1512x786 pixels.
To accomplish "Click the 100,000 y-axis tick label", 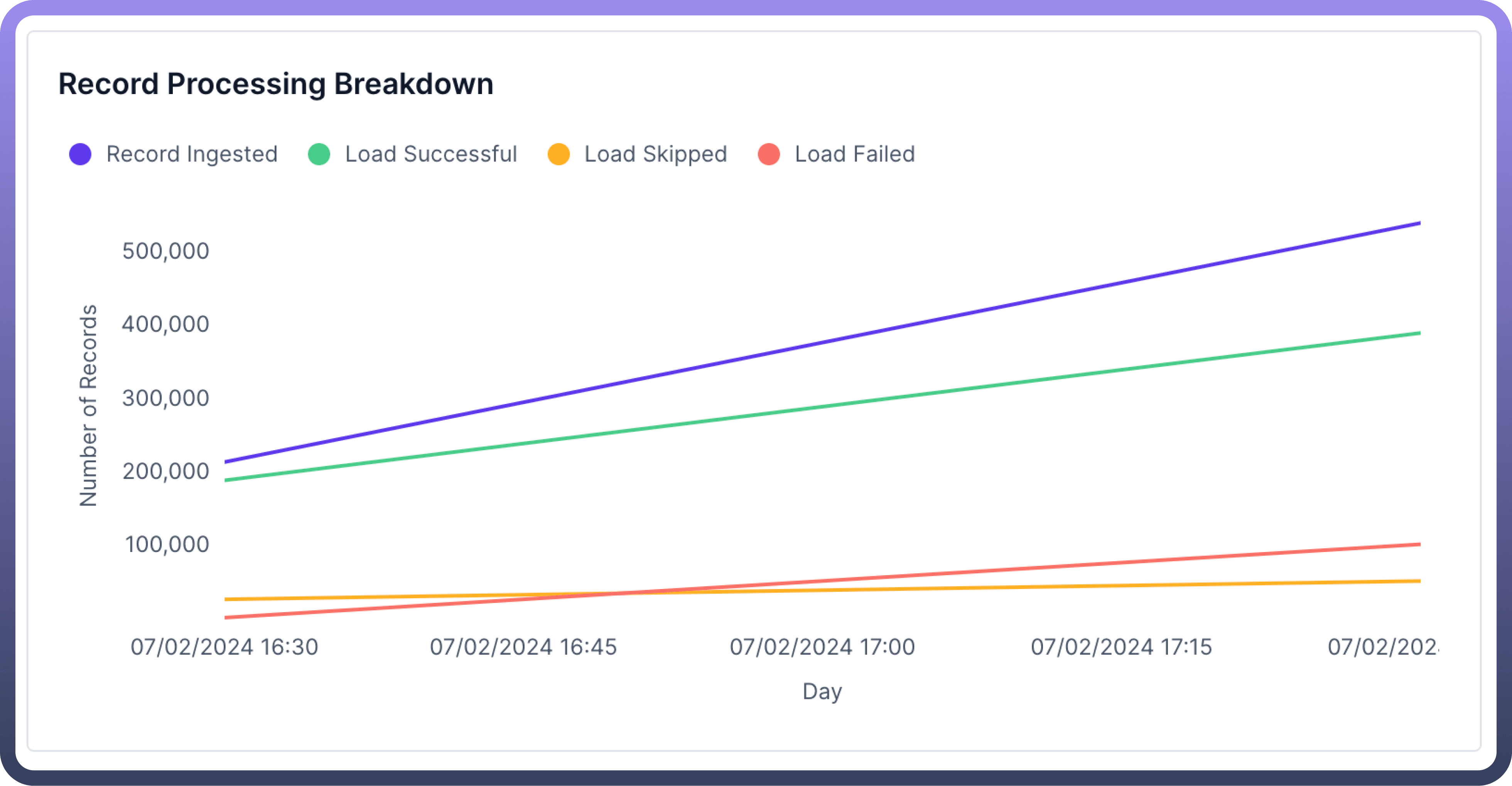I will tap(167, 544).
